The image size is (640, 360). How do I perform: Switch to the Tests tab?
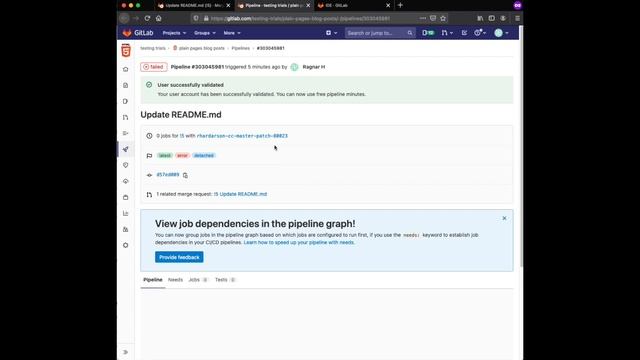pos(225,280)
